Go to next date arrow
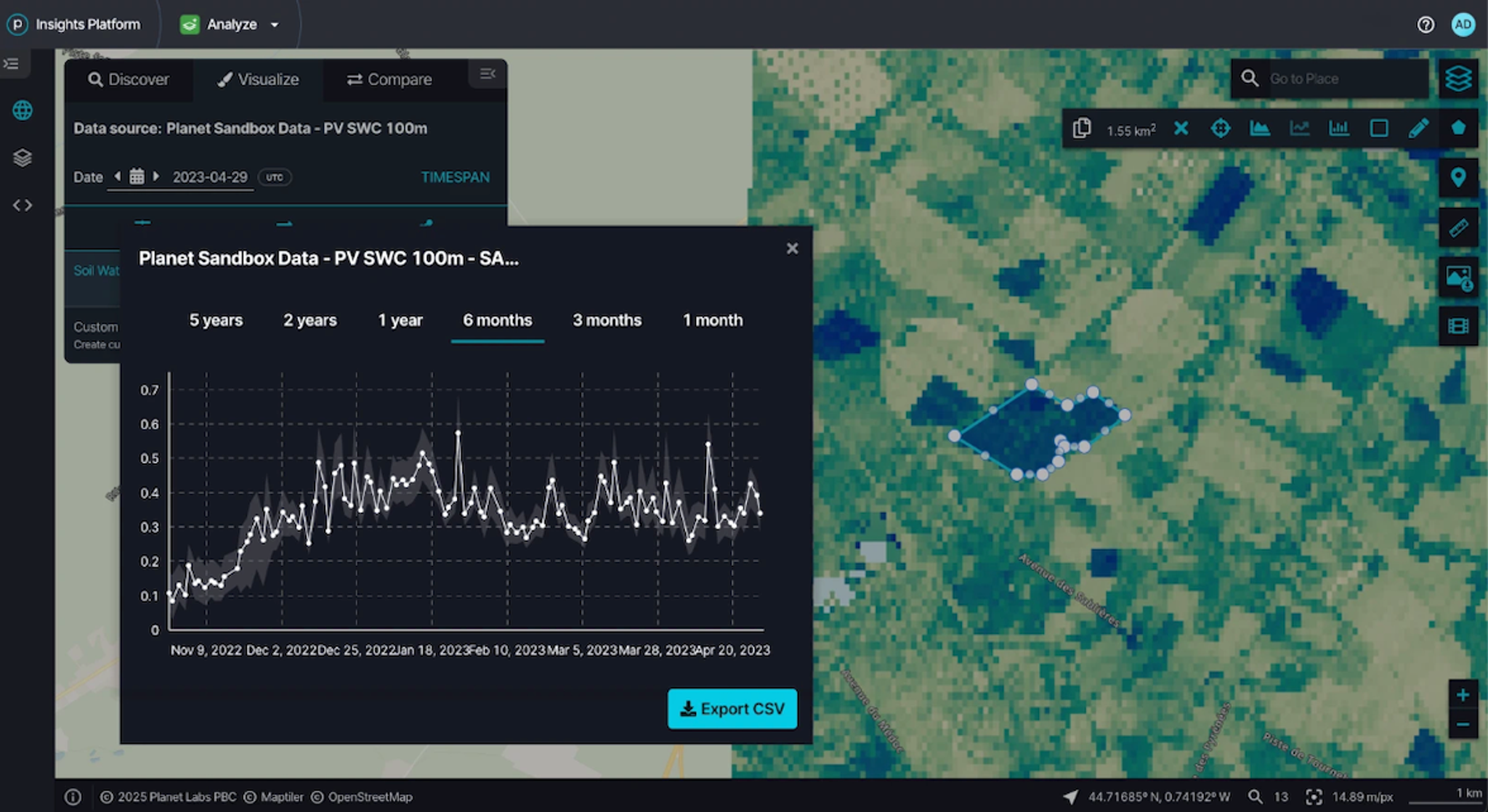This screenshot has height=812, width=1488. (x=155, y=176)
